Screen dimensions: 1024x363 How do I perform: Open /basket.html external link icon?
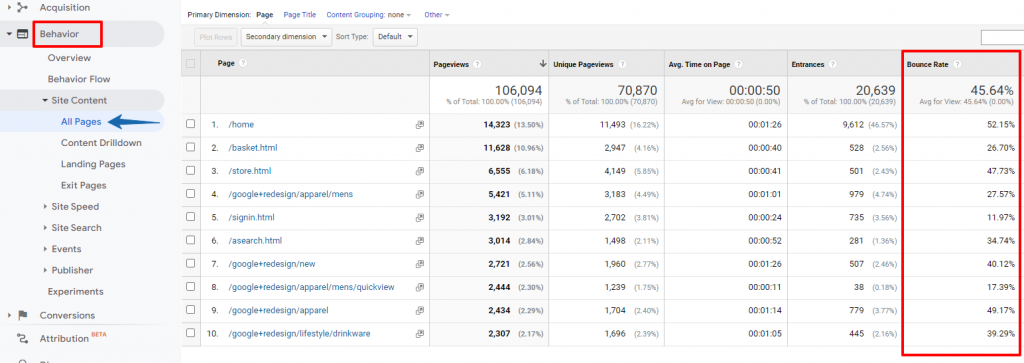click(420, 148)
